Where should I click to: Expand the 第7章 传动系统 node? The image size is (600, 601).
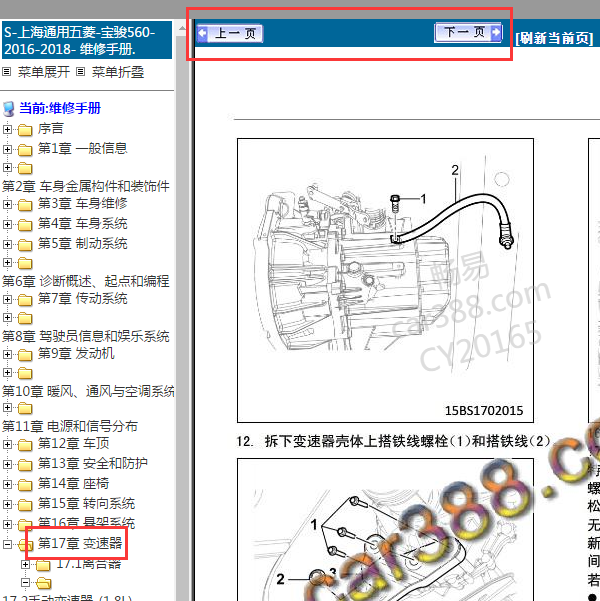click(7, 299)
